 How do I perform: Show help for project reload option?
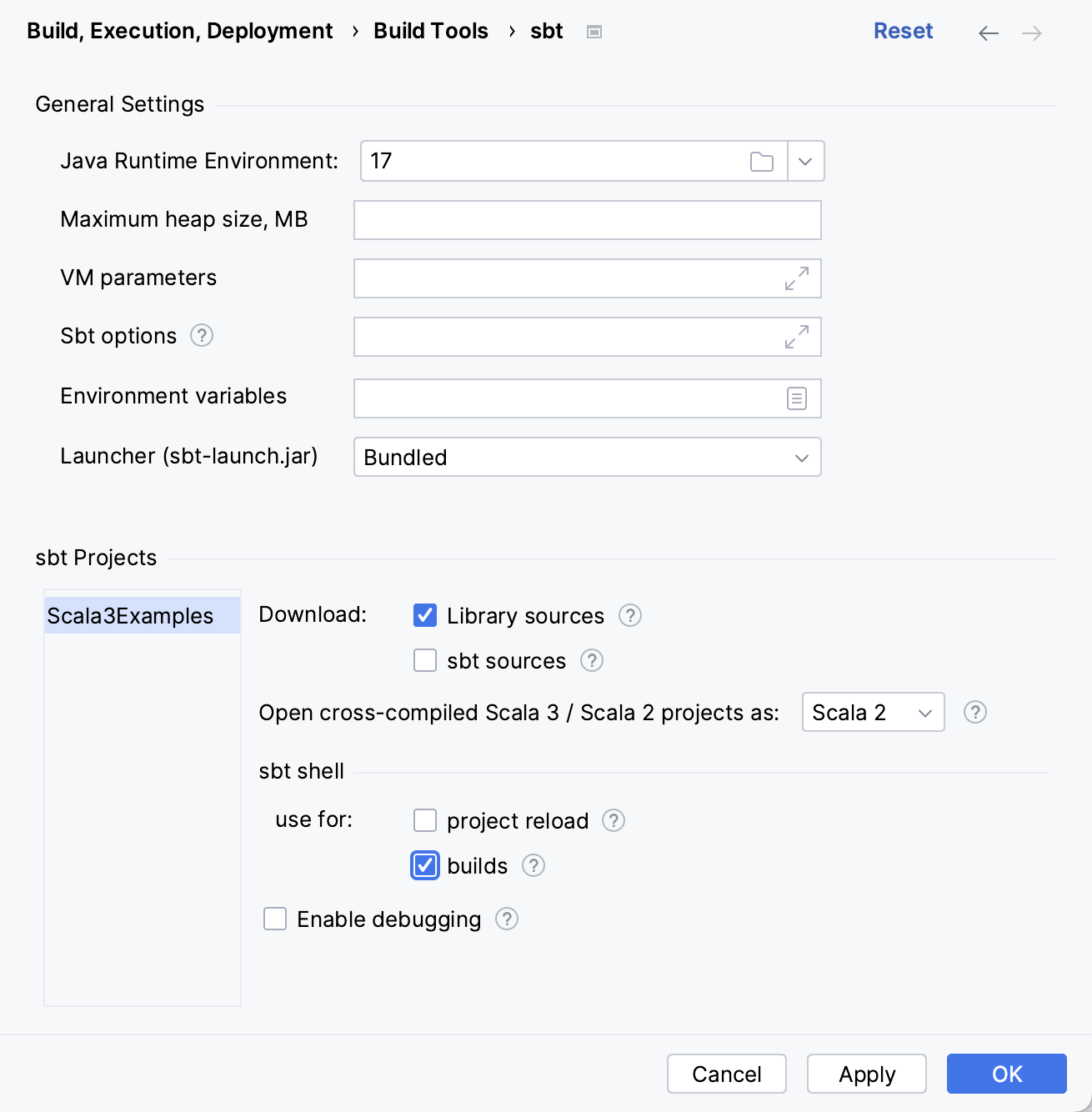[x=614, y=821]
